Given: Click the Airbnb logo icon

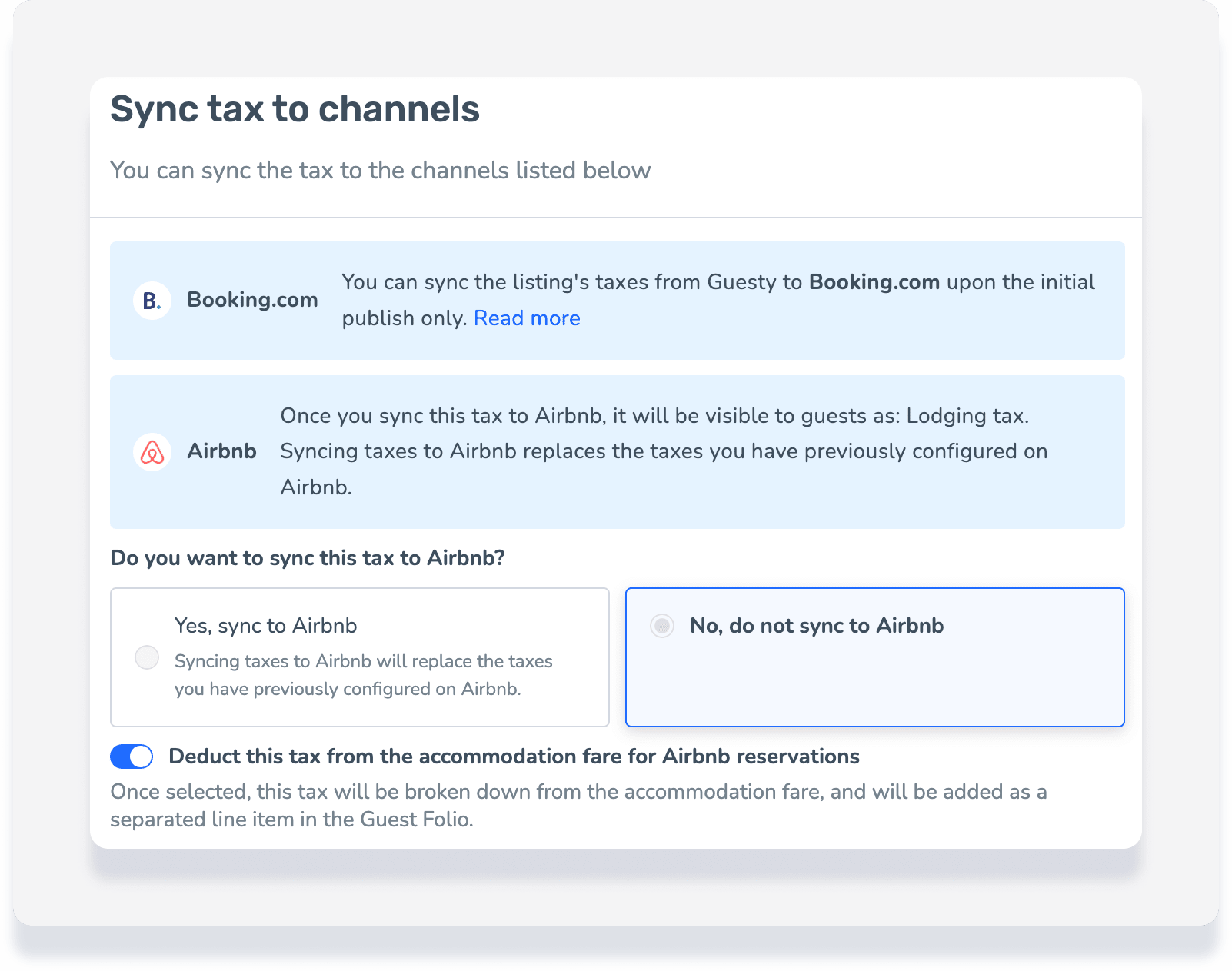Looking at the screenshot, I should (152, 452).
